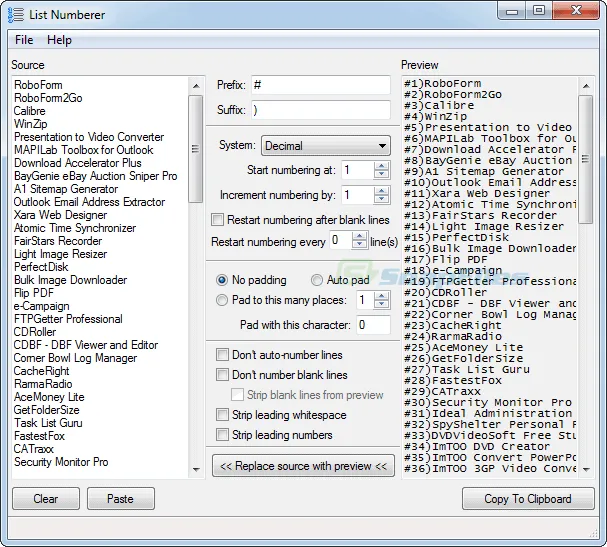Enable Strip leading whitespace checkbox

(222, 415)
